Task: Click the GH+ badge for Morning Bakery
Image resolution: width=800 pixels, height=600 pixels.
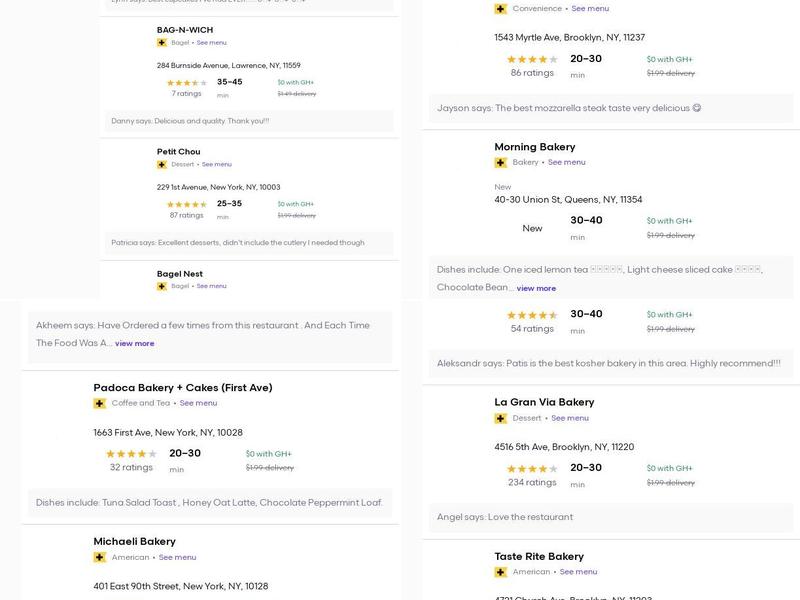Action: pyautogui.click(x=501, y=163)
